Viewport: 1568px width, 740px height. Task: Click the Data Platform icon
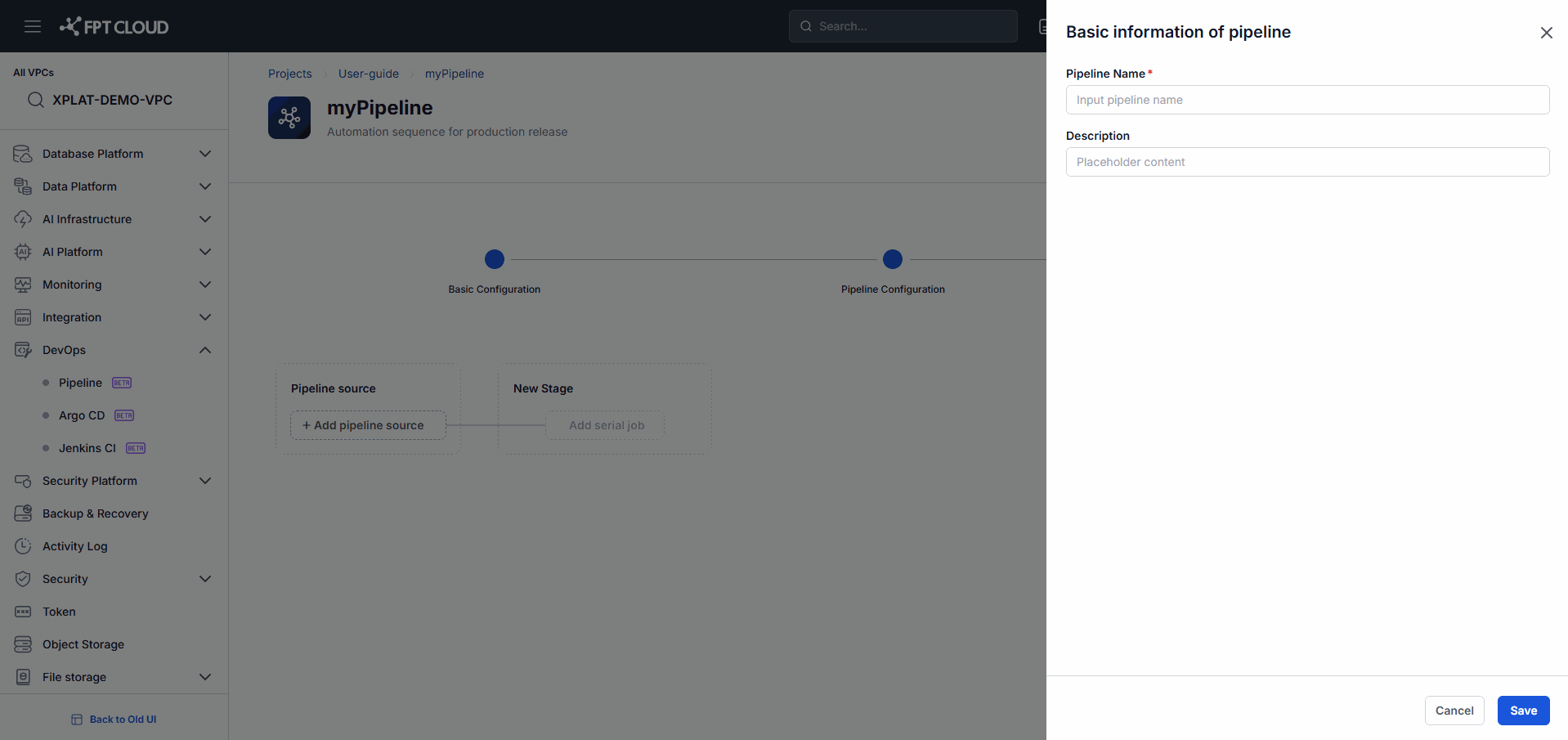[23, 186]
